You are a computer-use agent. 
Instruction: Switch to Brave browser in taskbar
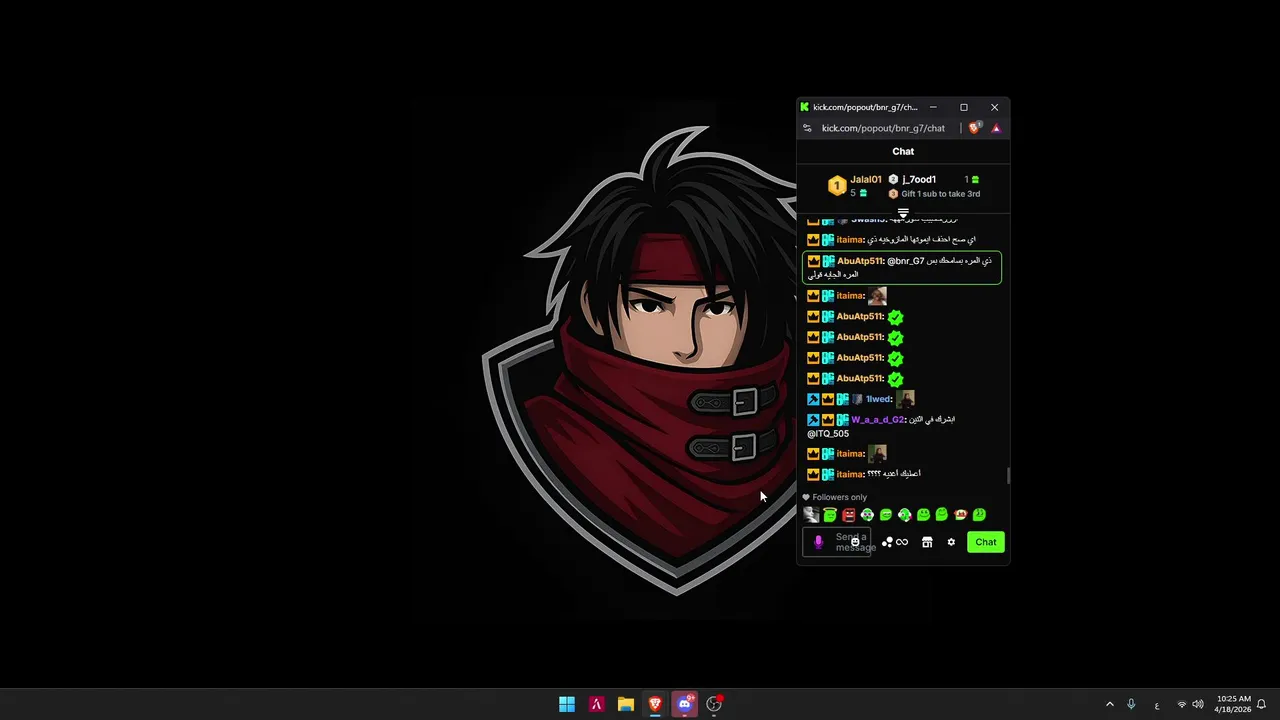[655, 704]
